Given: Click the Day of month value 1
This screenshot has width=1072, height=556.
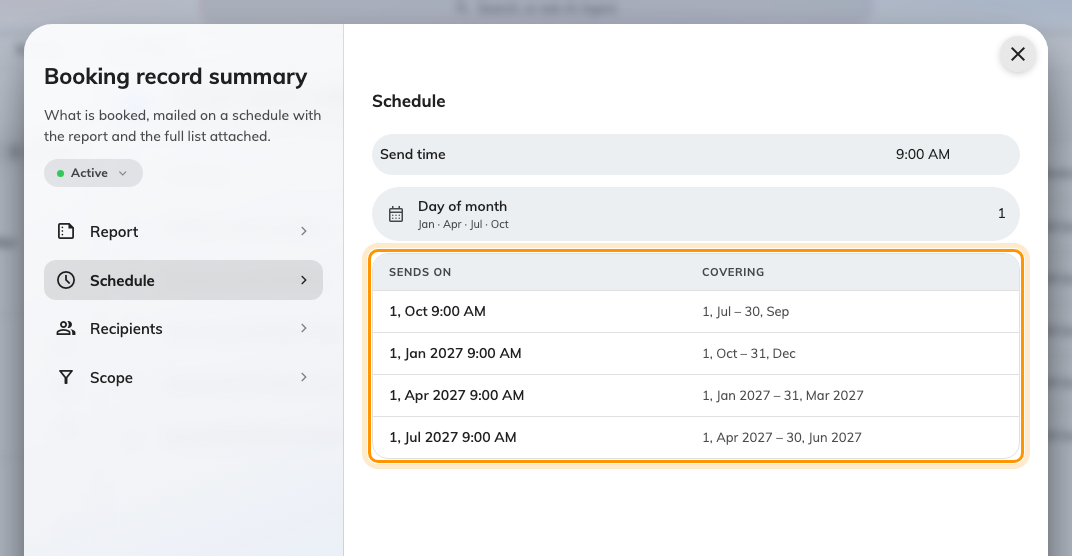Looking at the screenshot, I should tap(1002, 213).
